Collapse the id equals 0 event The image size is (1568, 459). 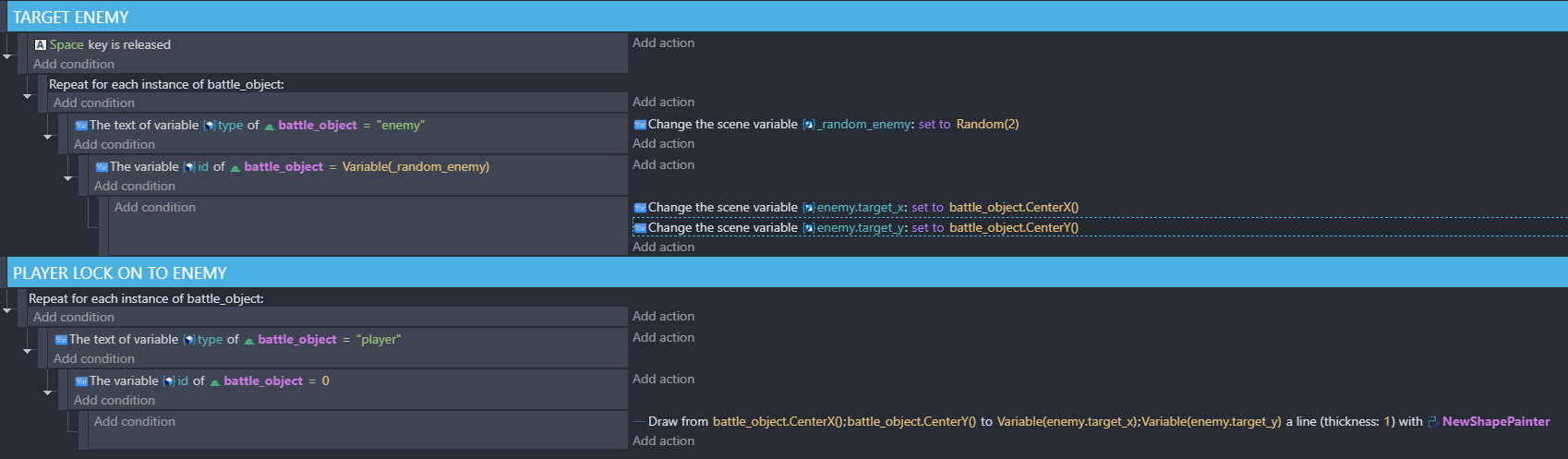point(48,393)
